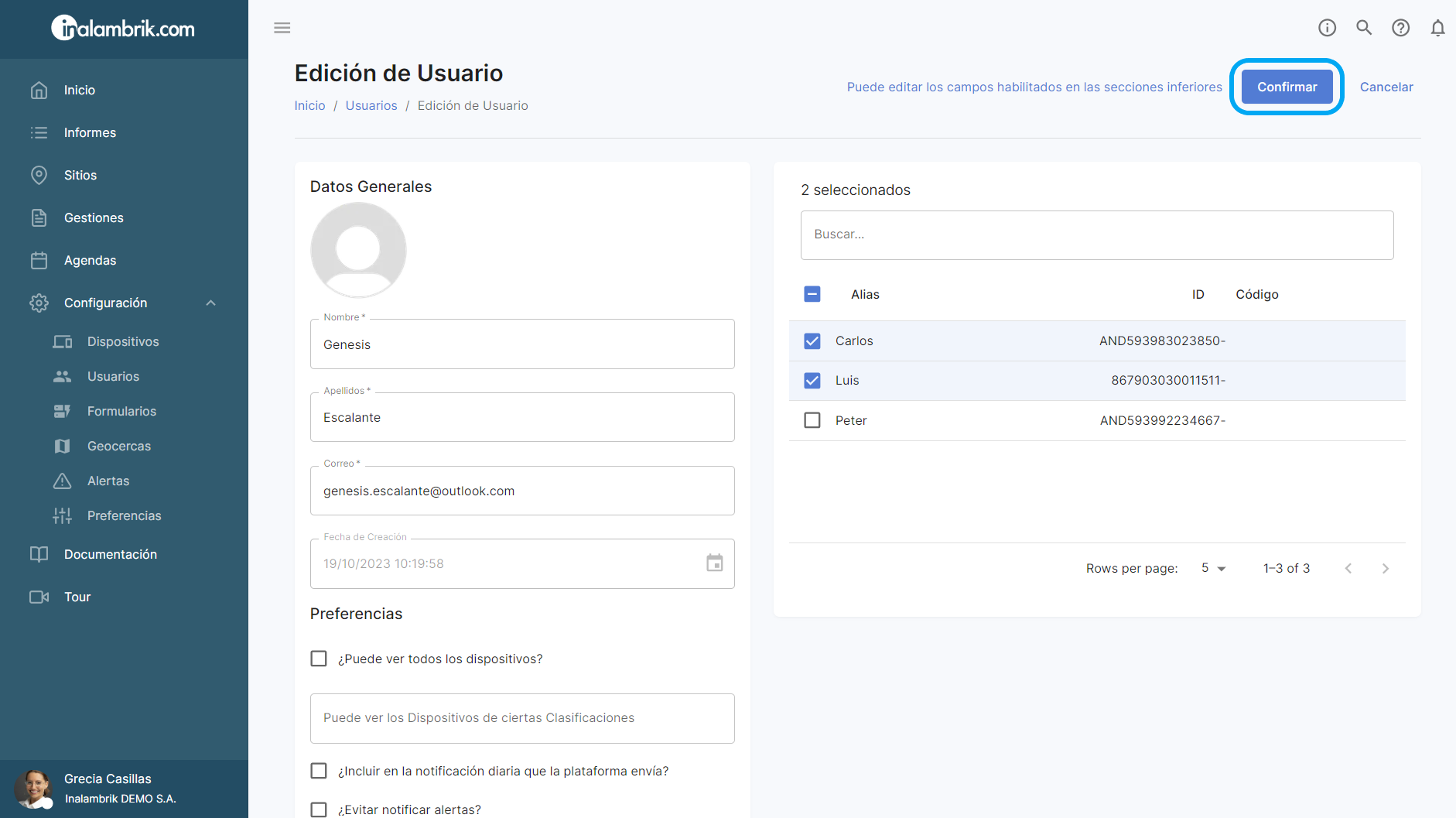Click the Sitios location pin icon
Screen dimensions: 1456x818
pos(39,175)
